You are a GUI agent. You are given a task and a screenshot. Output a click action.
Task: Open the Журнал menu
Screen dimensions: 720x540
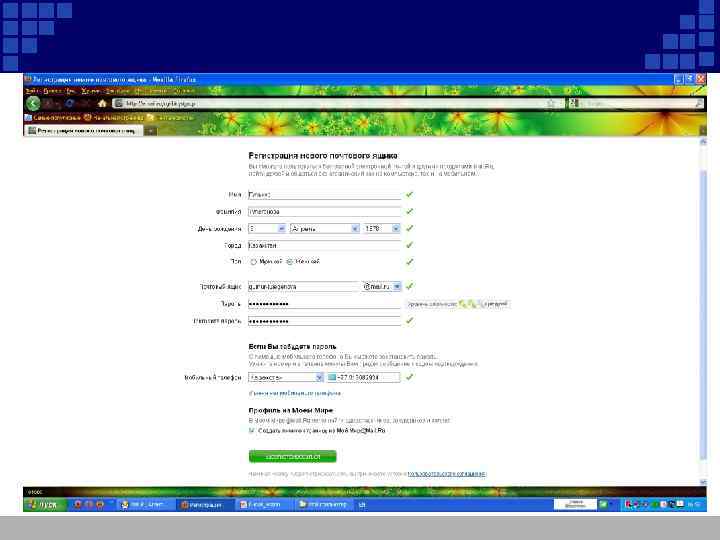click(91, 91)
